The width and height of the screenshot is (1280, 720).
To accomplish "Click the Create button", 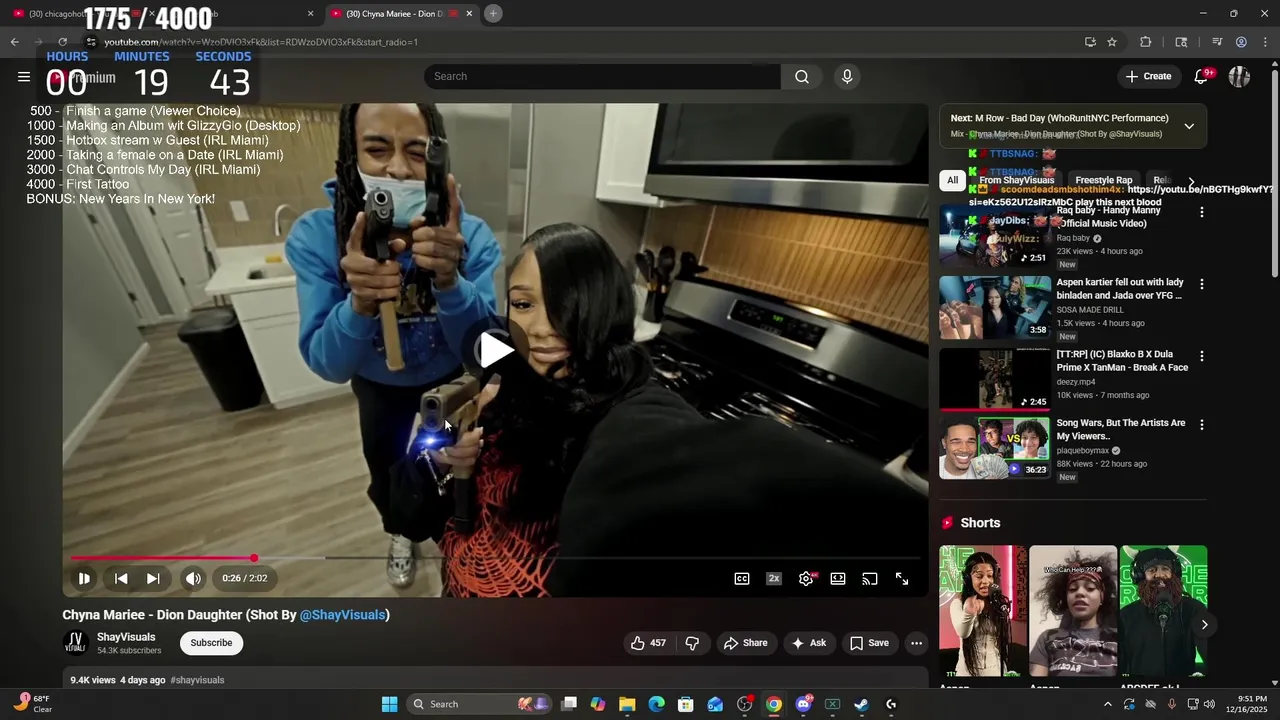I will coord(1148,76).
